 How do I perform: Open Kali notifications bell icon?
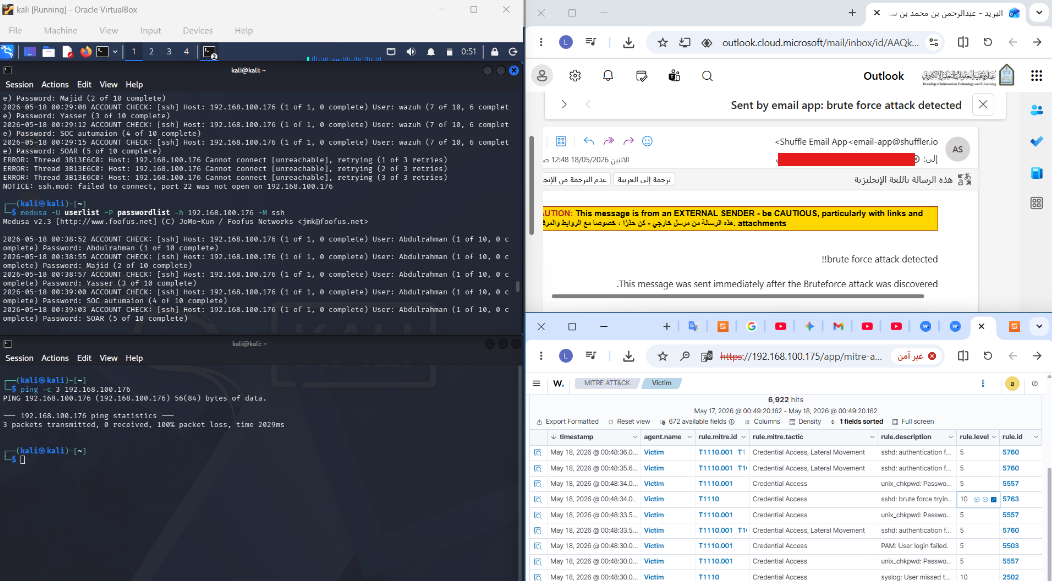coord(430,52)
